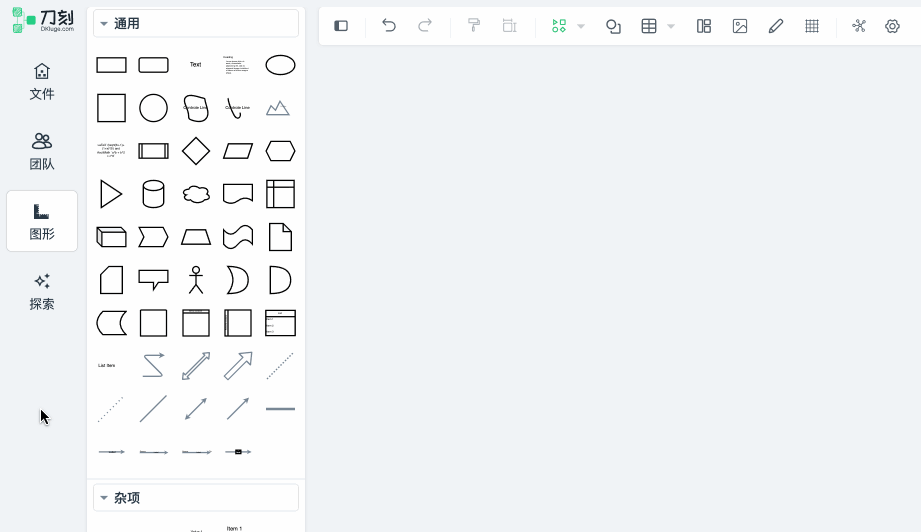Open the table dropdown arrow
Screen dimensions: 921x532
click(x=671, y=27)
